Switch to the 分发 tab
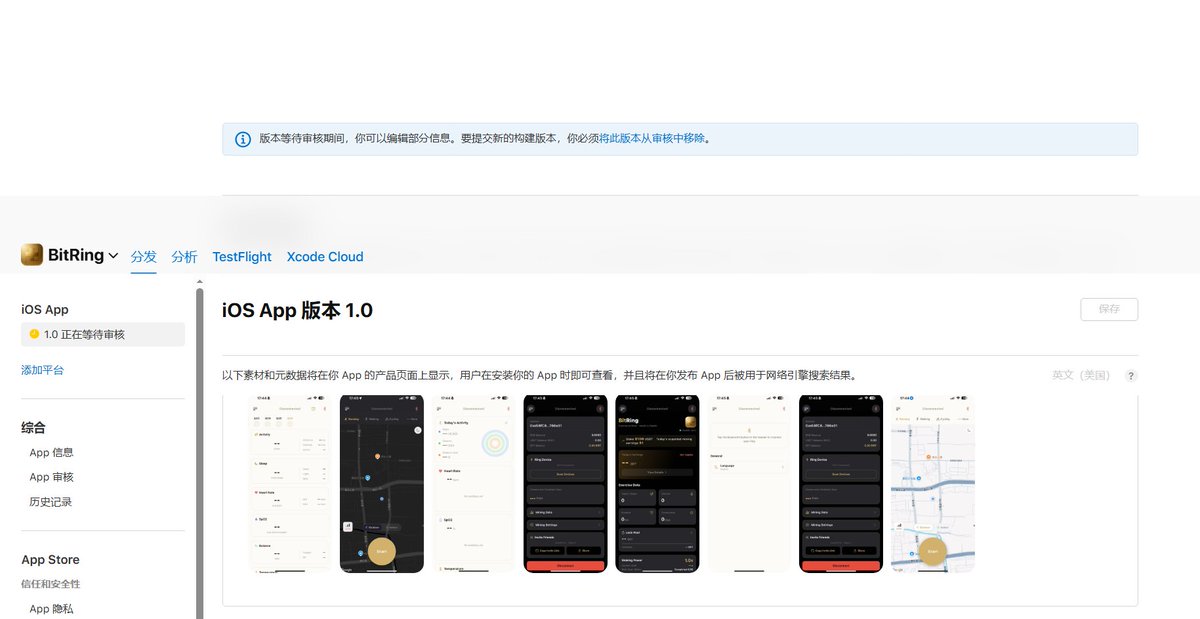This screenshot has height=619, width=1200. [144, 257]
